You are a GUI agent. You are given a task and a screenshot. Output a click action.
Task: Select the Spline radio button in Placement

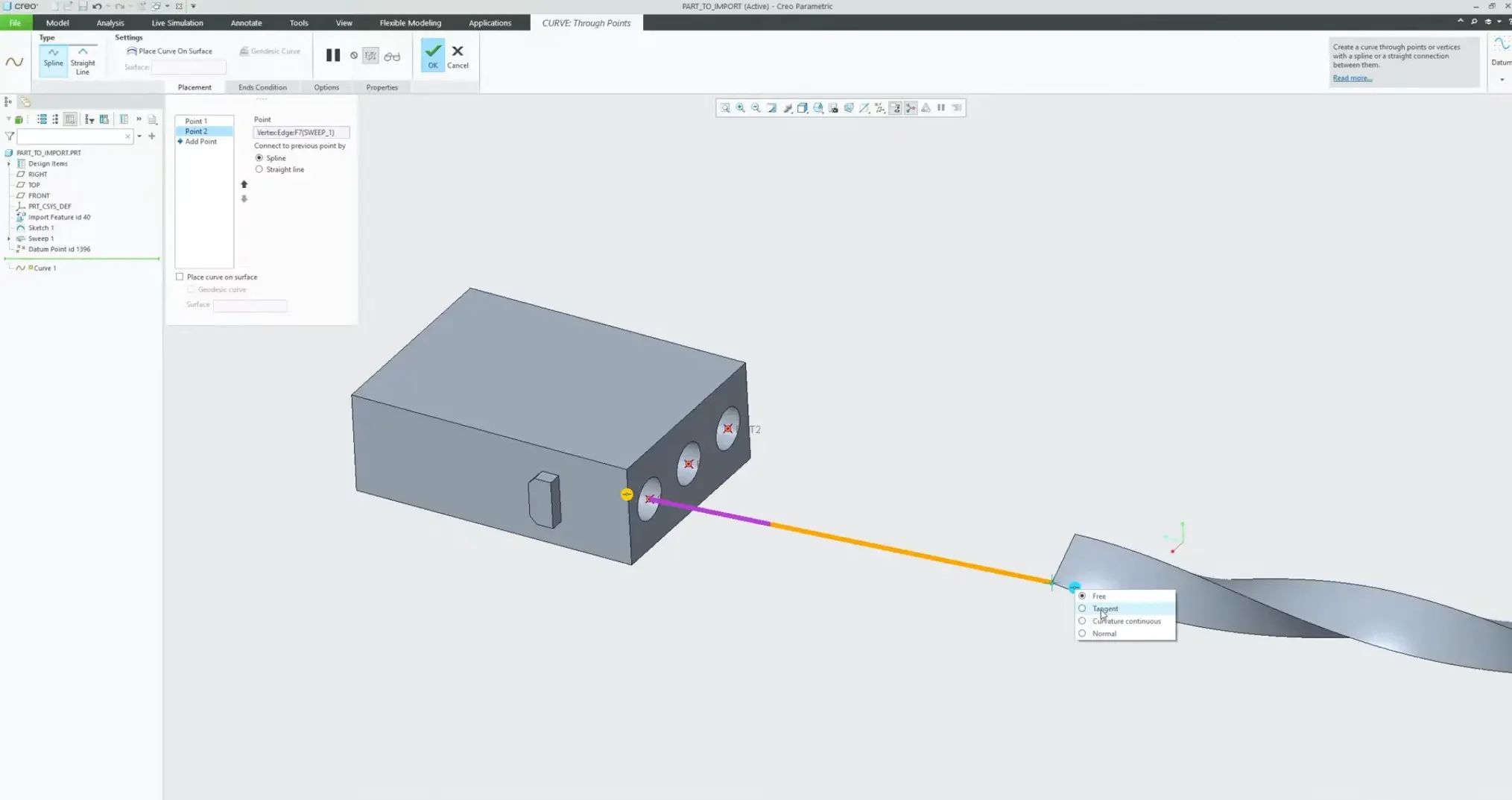259,158
